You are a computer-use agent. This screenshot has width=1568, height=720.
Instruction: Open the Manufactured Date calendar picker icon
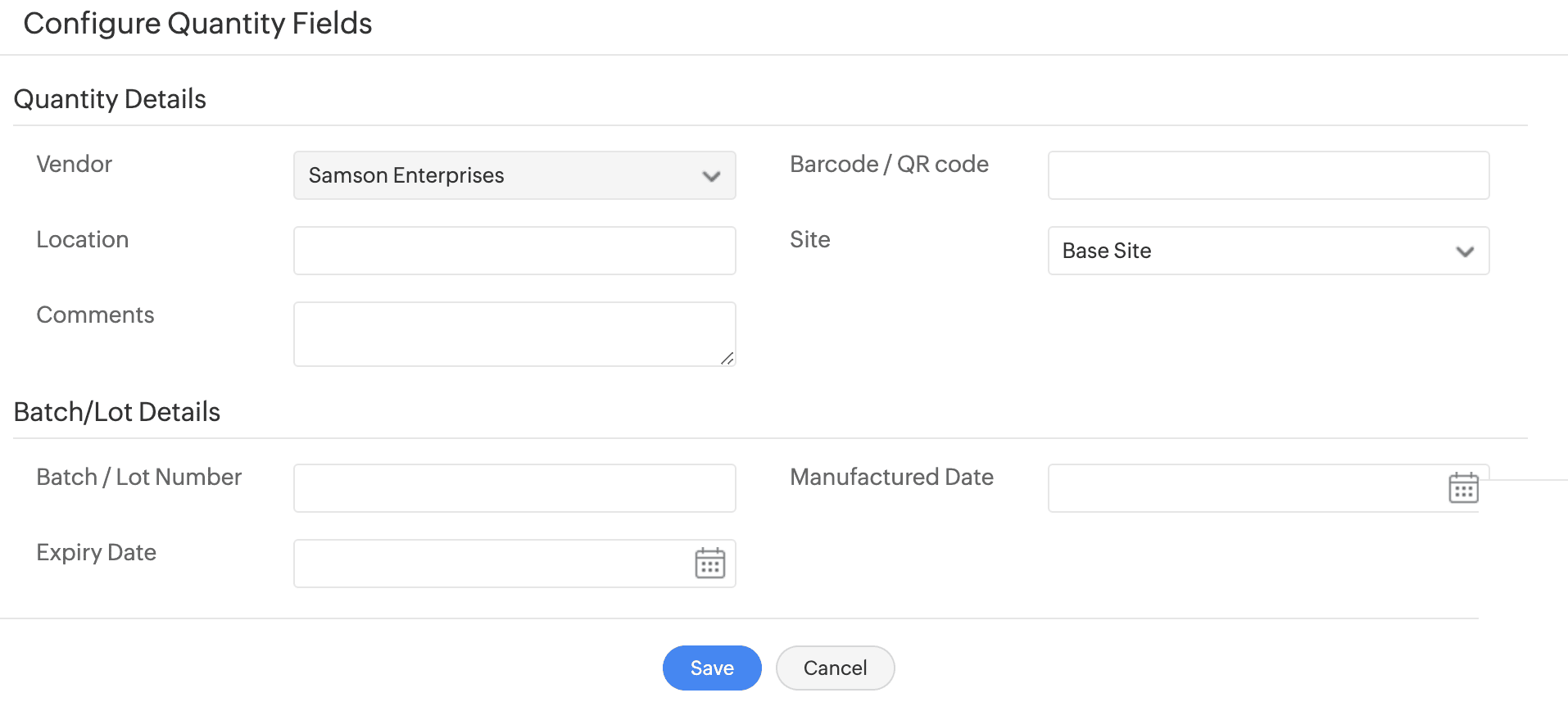[x=1463, y=488]
